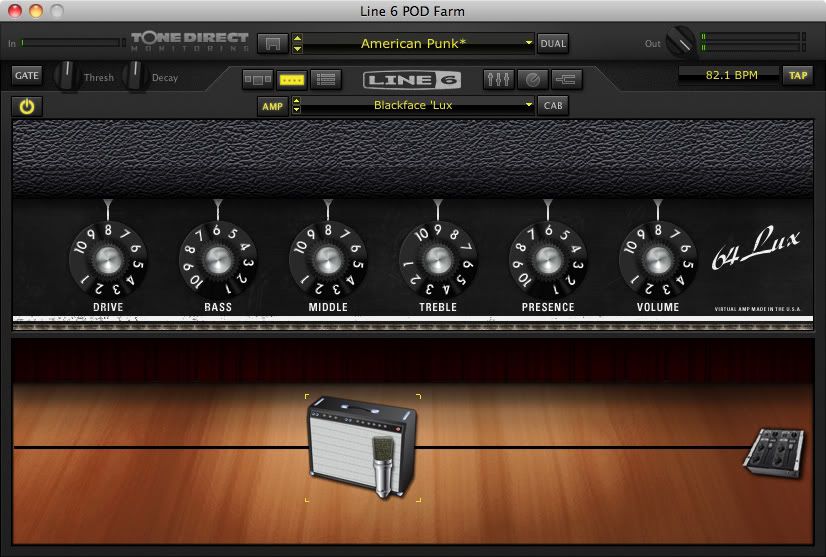Click the save preset floppy disk icon
Image resolution: width=826 pixels, height=557 pixels.
(272, 44)
